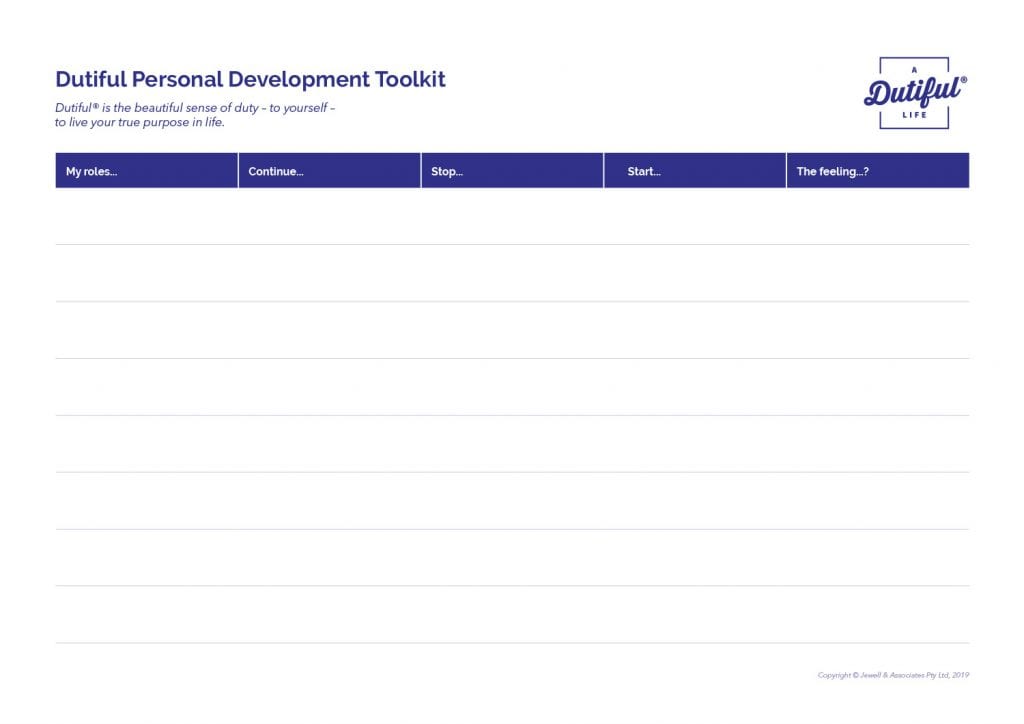Click the 'Start...' column header

coord(696,171)
